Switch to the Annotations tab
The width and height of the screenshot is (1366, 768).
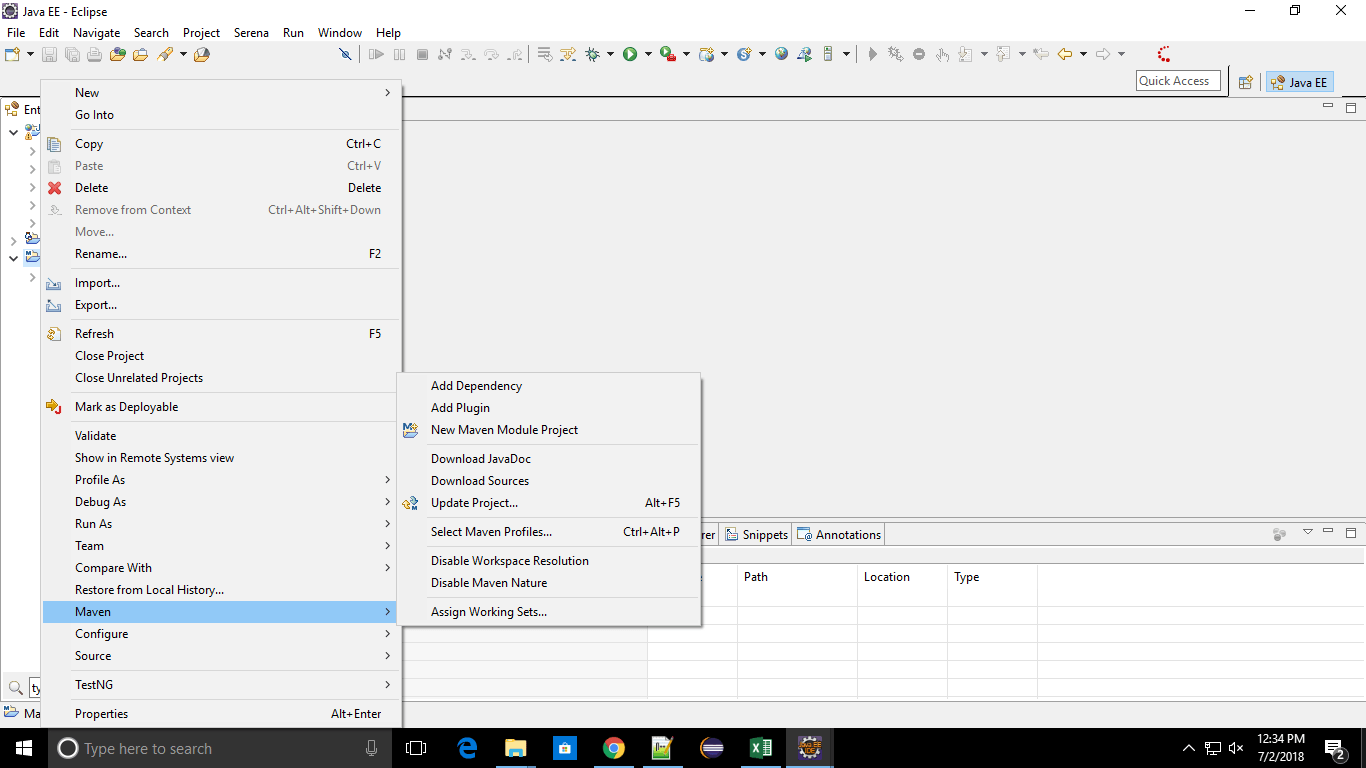839,535
